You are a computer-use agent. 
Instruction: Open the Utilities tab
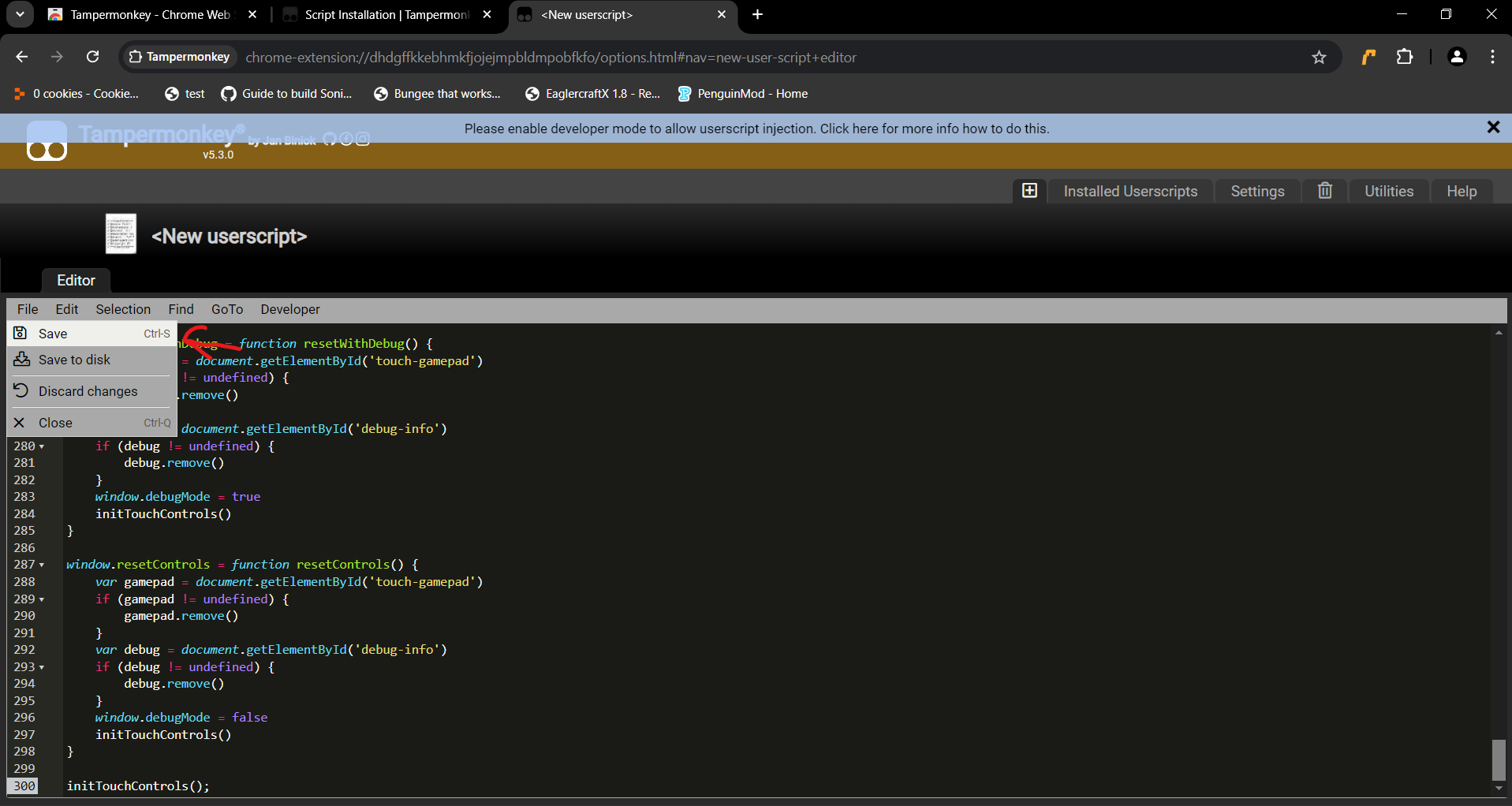(1389, 191)
